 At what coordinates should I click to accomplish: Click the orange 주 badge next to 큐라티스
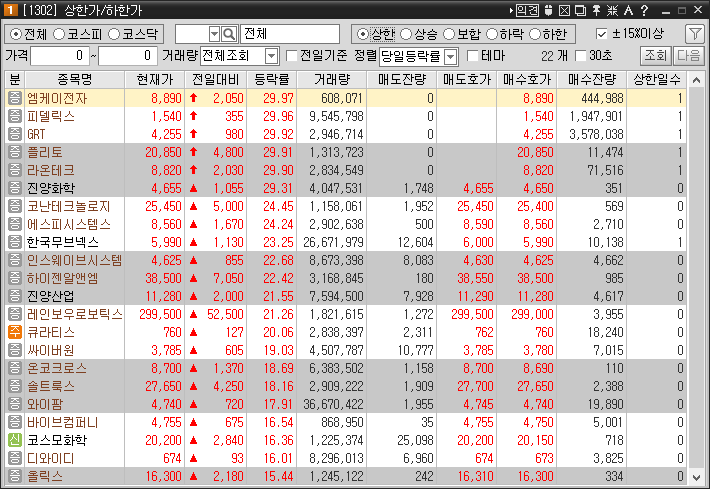pyautogui.click(x=14, y=332)
